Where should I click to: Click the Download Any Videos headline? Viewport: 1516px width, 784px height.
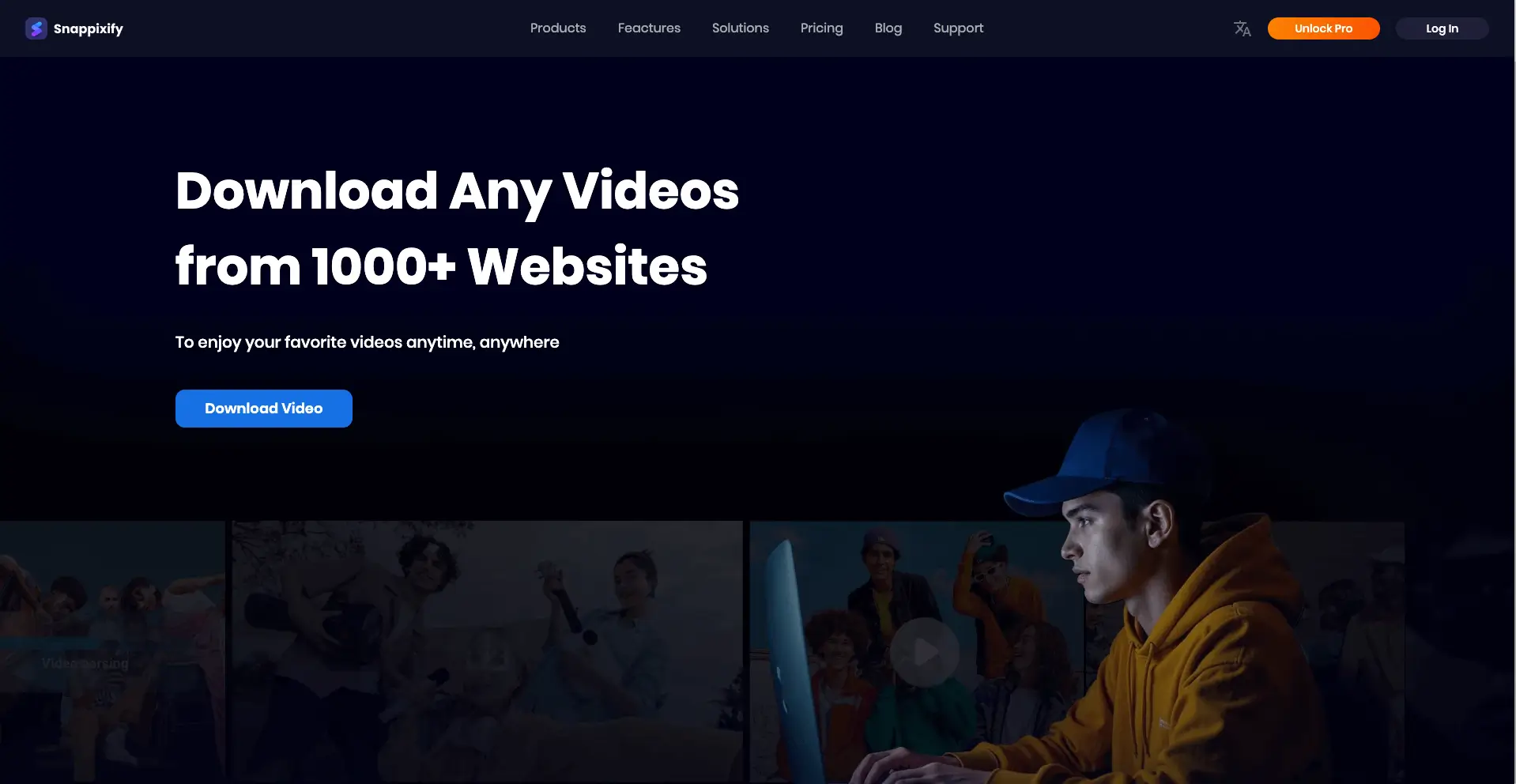point(456,191)
